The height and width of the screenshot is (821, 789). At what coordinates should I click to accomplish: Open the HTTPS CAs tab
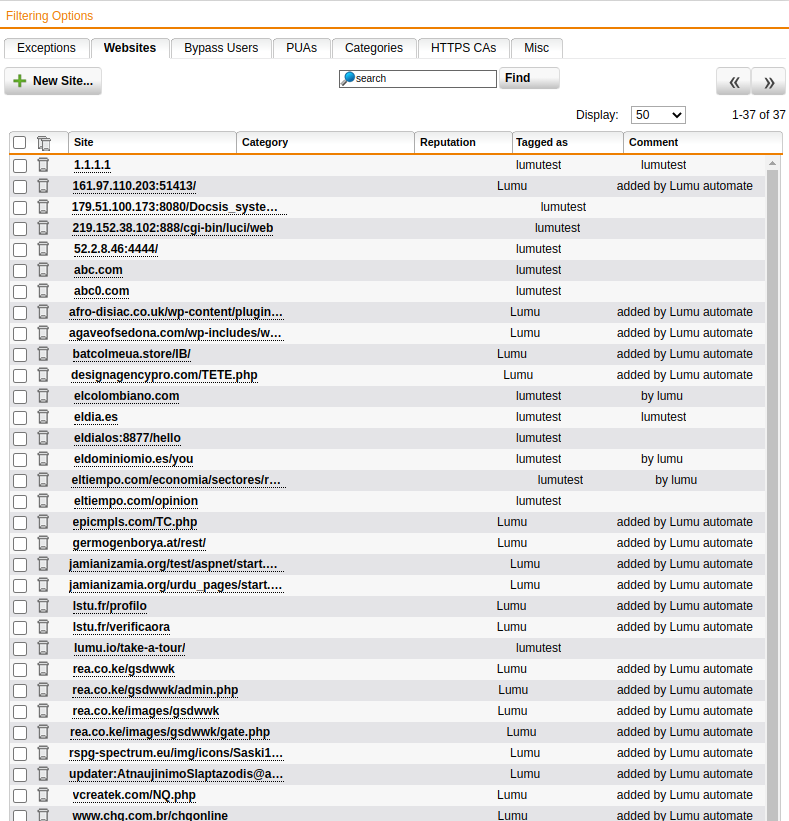pyautogui.click(x=463, y=48)
